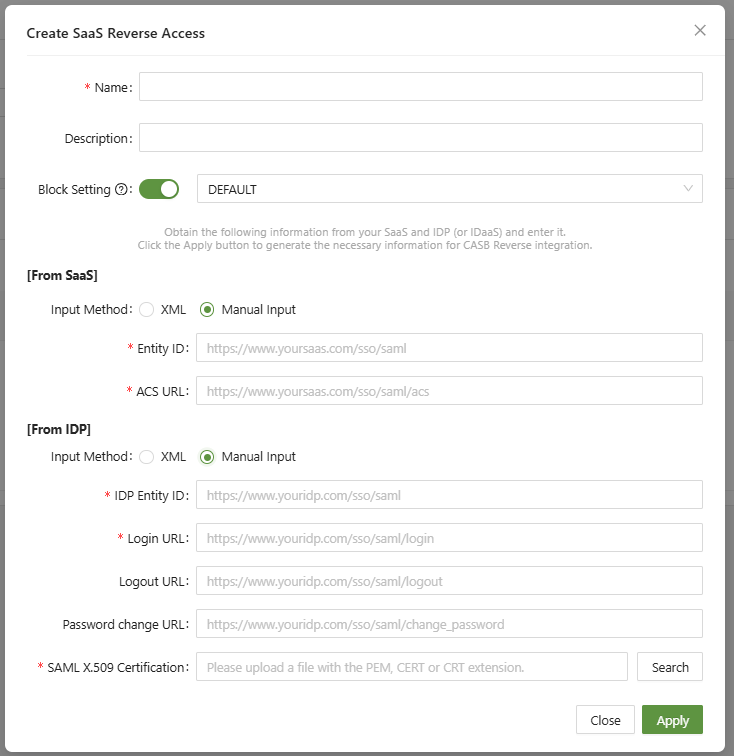Click the Apply button
734x756 pixels.
[x=672, y=720]
